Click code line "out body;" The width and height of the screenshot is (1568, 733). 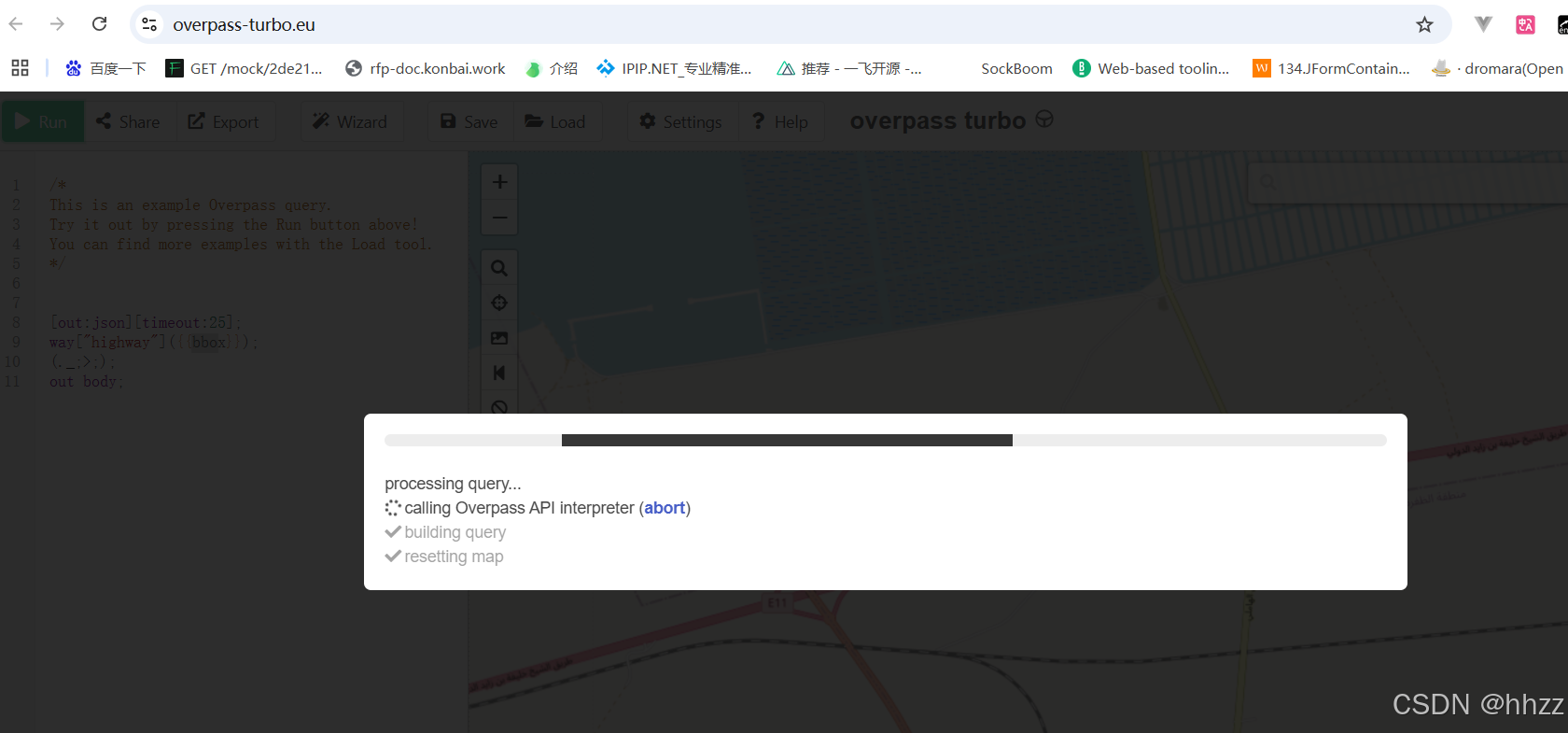point(86,382)
